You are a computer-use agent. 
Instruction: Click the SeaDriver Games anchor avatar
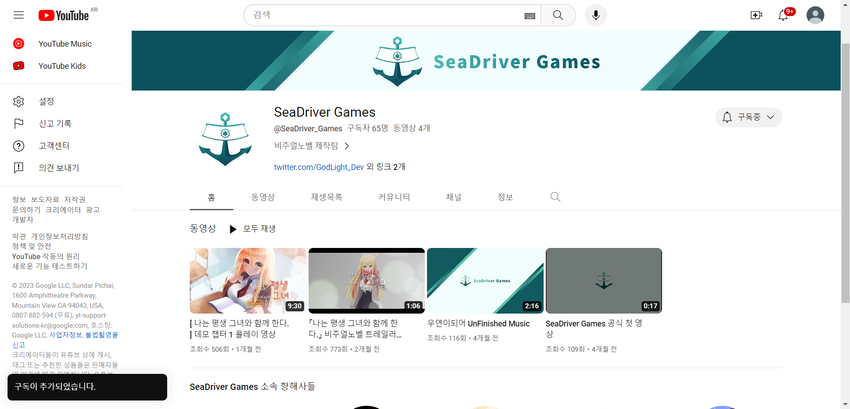coord(225,139)
